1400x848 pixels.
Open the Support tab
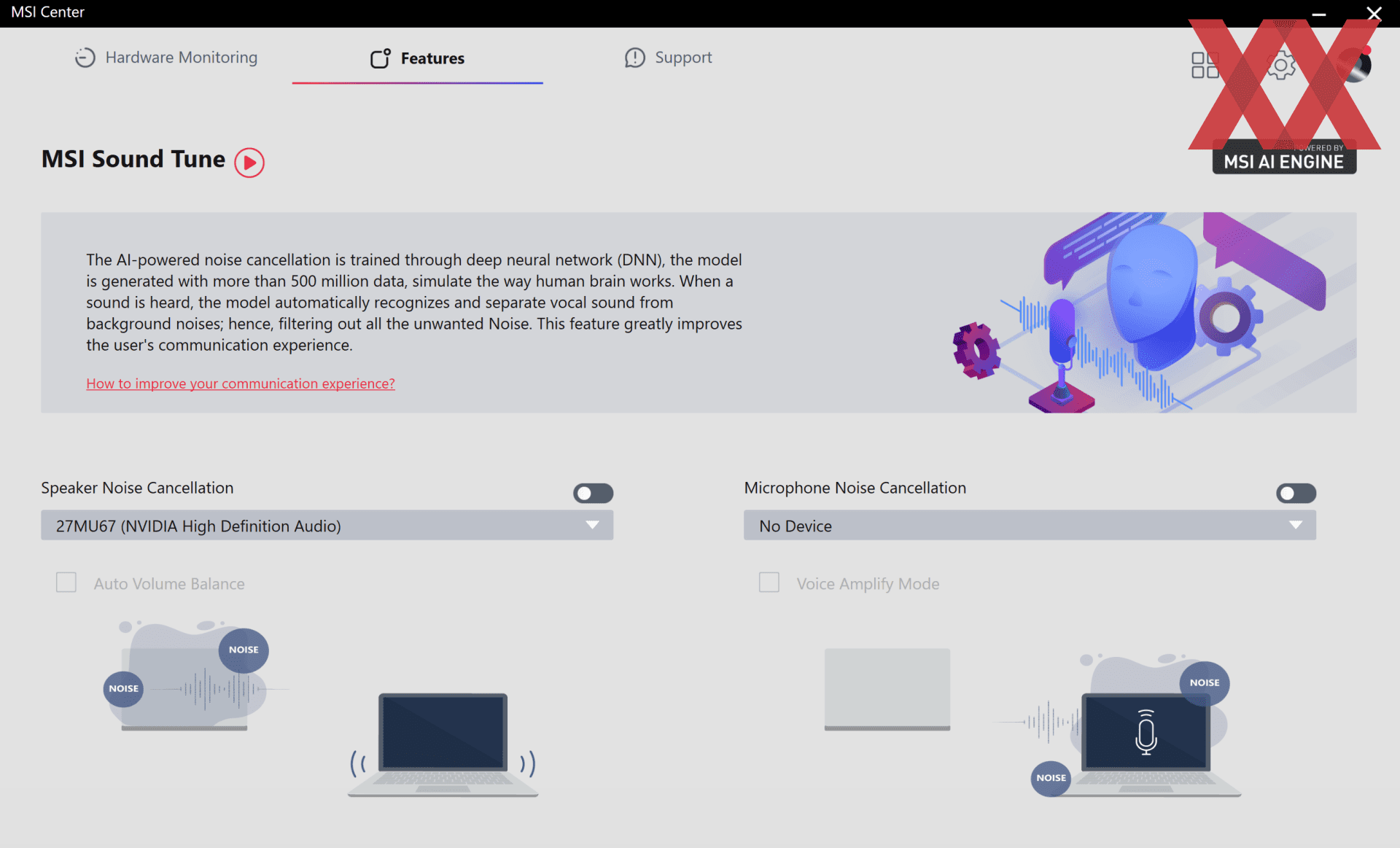pos(668,58)
